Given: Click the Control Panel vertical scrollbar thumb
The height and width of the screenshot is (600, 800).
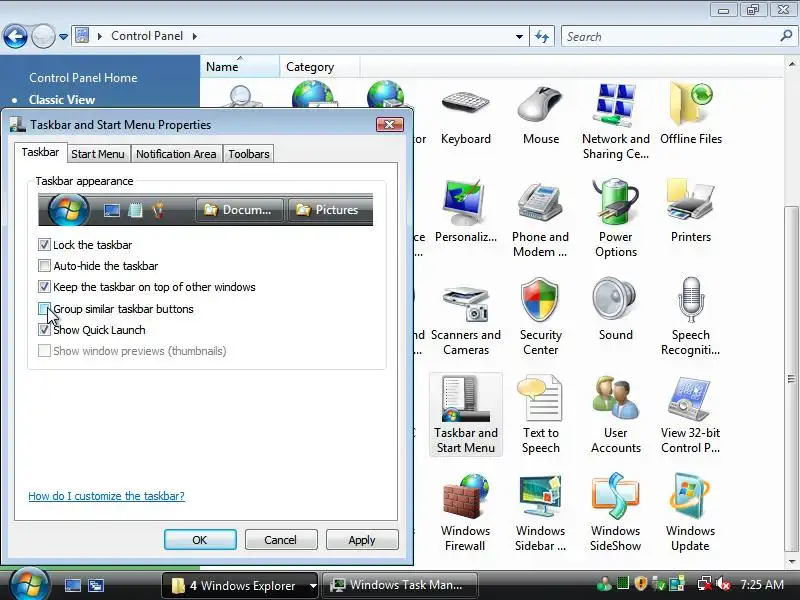Looking at the screenshot, I should [791, 378].
